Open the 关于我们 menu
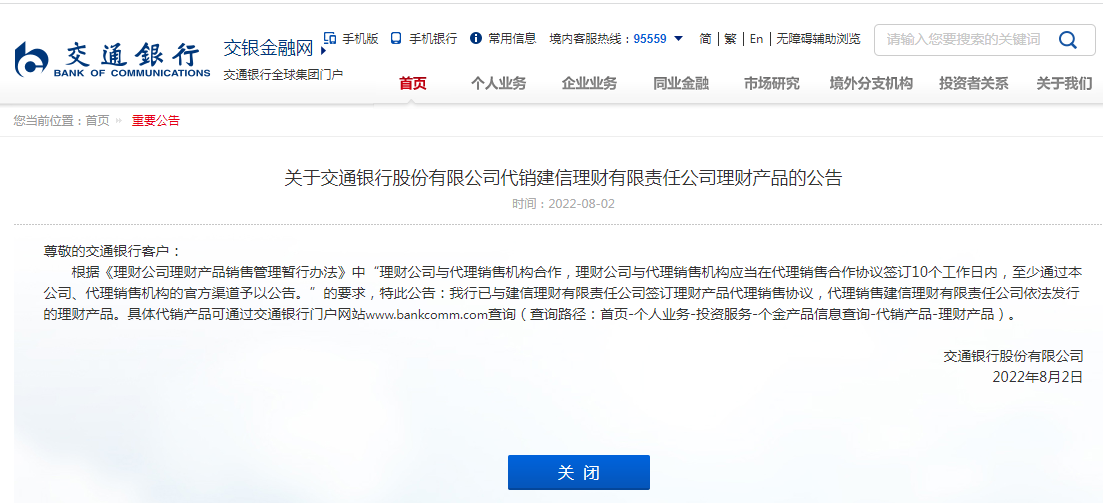 [x=1064, y=83]
